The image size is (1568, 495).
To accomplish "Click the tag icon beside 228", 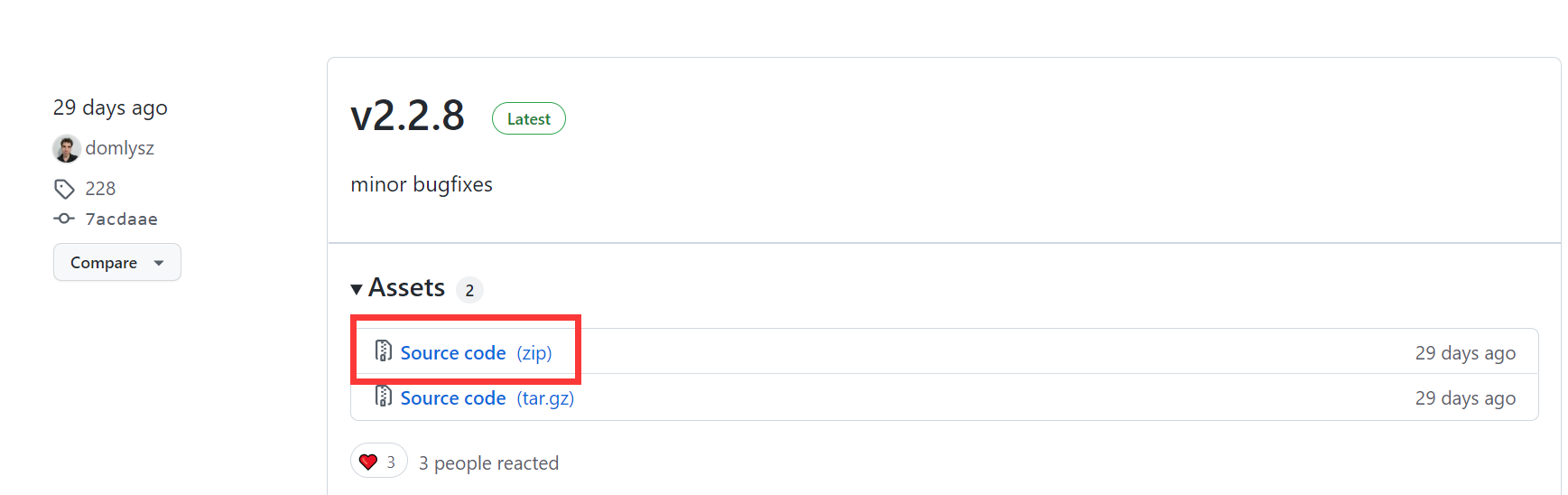I will click(64, 189).
